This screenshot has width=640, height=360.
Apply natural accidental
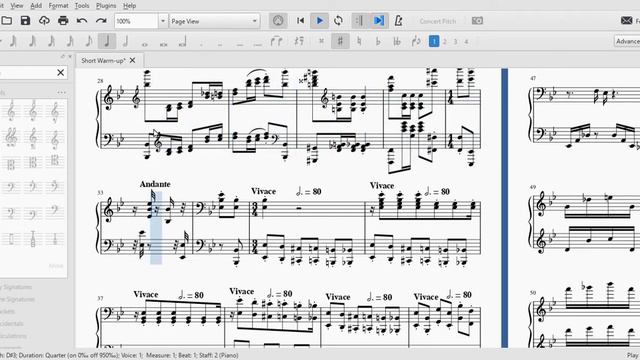pyautogui.click(x=359, y=41)
